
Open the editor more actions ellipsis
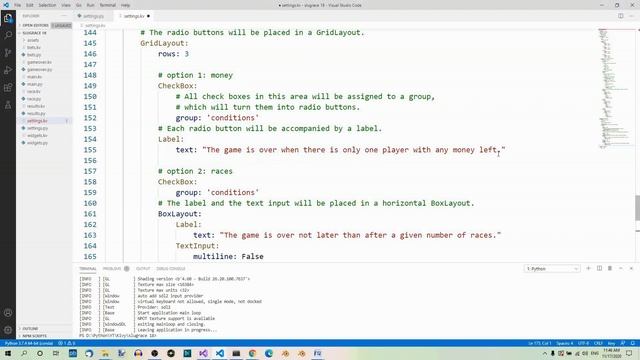tap(631, 16)
